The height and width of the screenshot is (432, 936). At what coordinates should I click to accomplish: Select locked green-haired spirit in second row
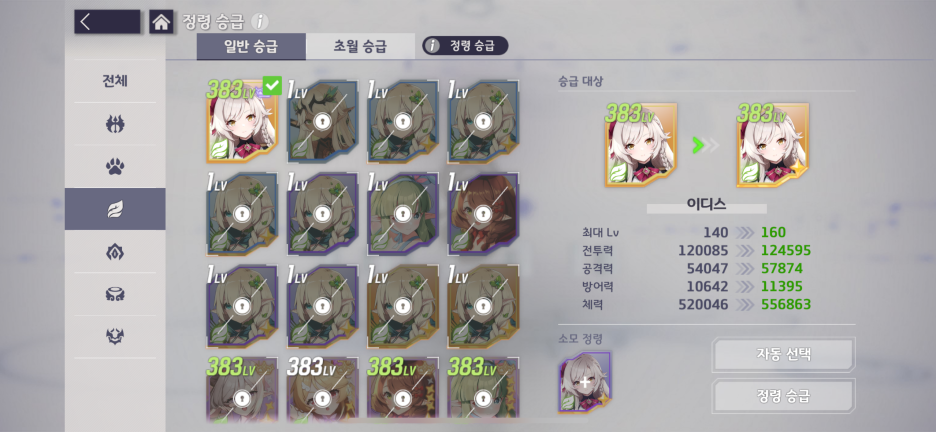[x=403, y=214]
